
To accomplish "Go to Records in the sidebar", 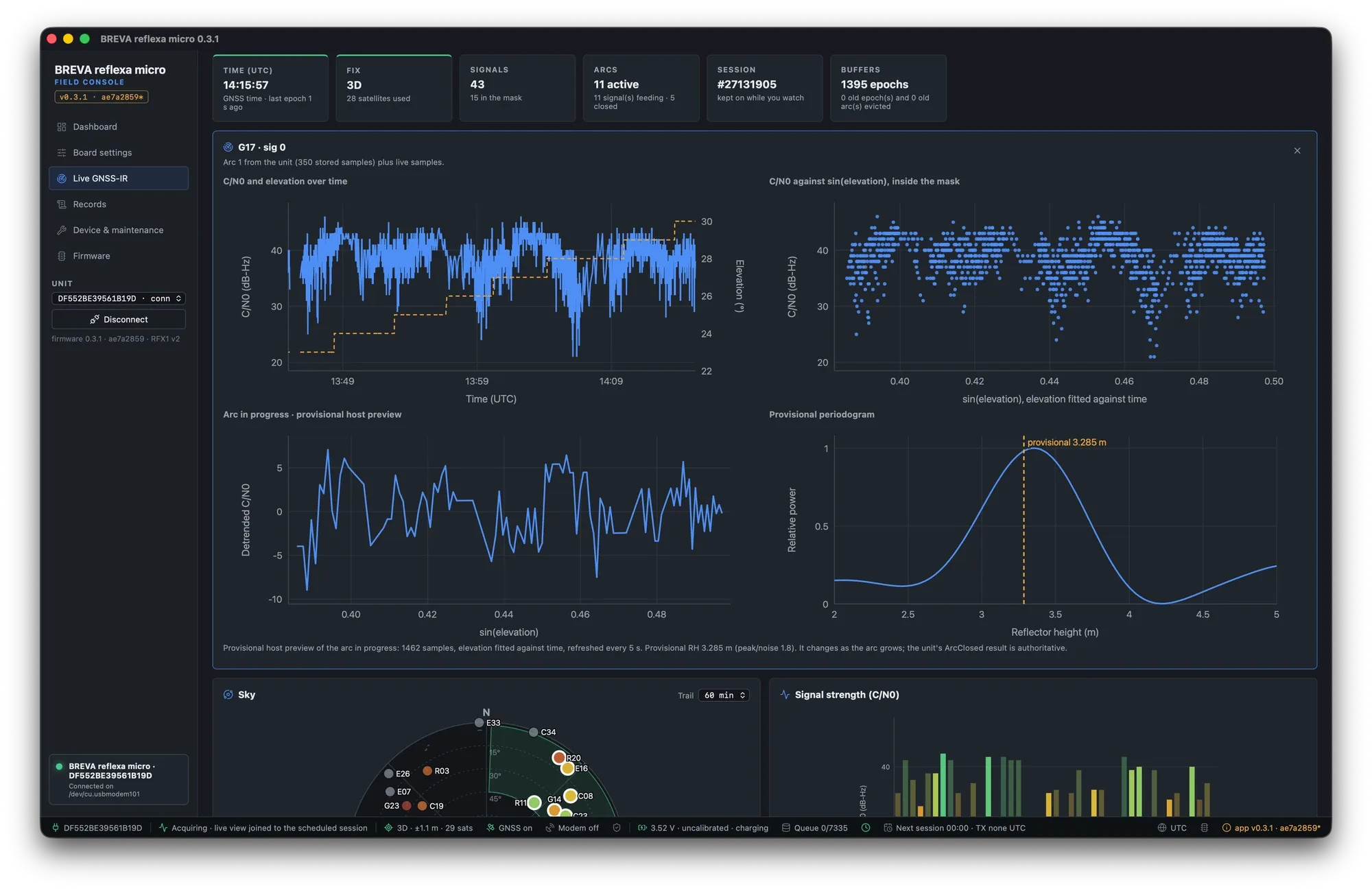I will 118,204.
